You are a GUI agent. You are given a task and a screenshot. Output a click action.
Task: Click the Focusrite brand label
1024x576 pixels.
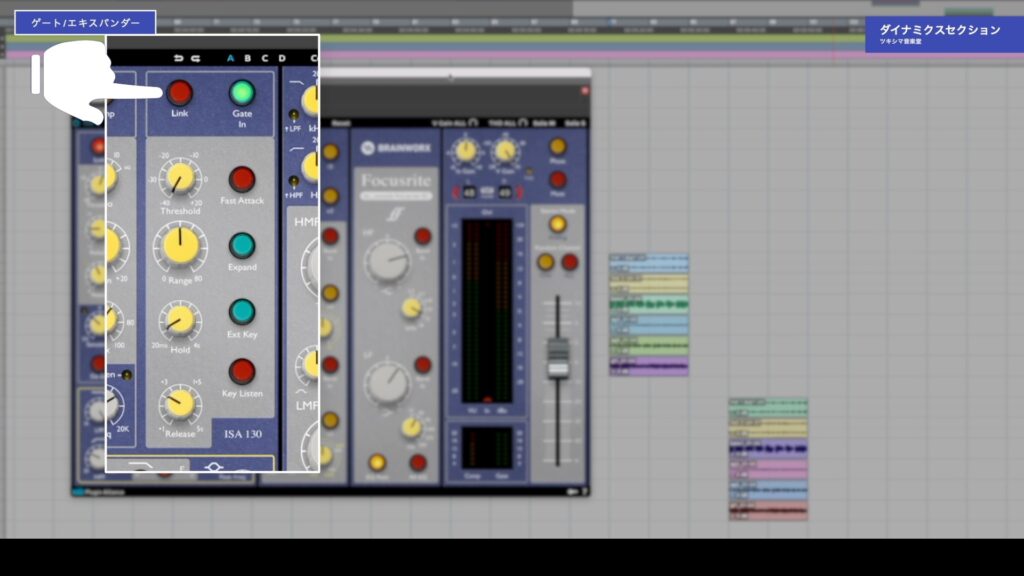click(396, 180)
